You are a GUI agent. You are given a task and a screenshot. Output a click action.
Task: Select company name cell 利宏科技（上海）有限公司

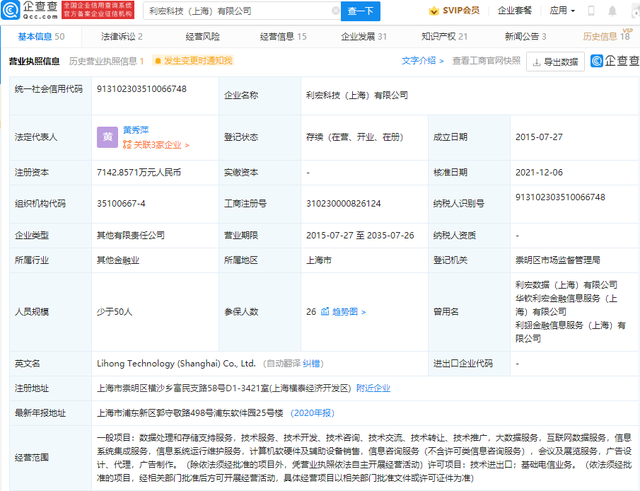[357, 96]
